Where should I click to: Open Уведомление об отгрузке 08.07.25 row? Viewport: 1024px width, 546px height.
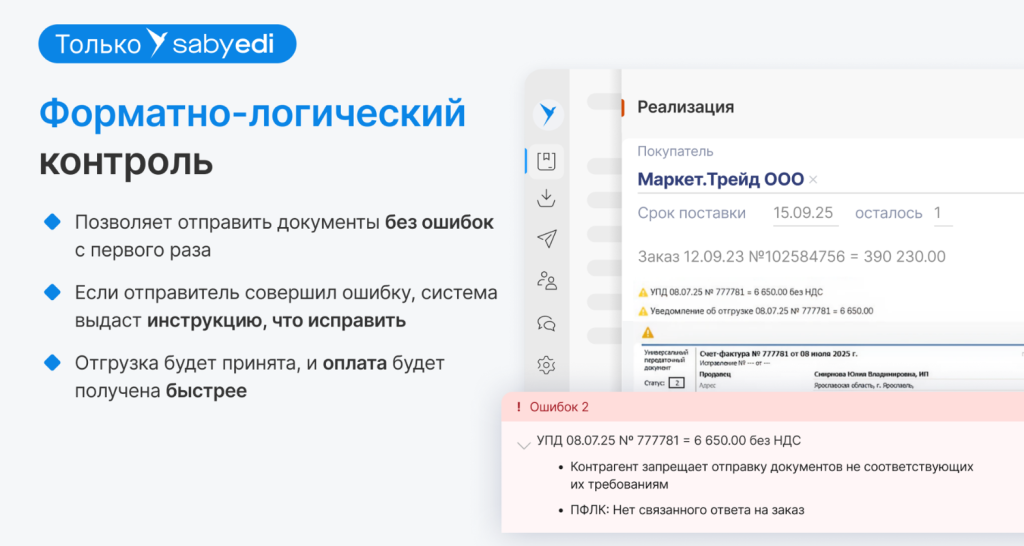click(x=761, y=312)
